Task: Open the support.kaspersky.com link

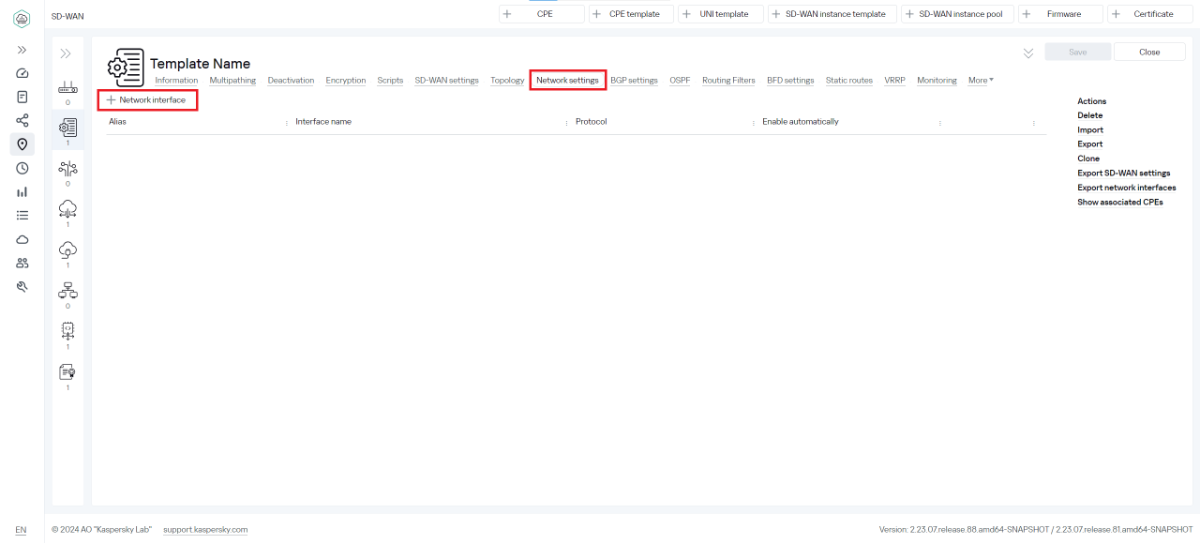Action: (205, 530)
